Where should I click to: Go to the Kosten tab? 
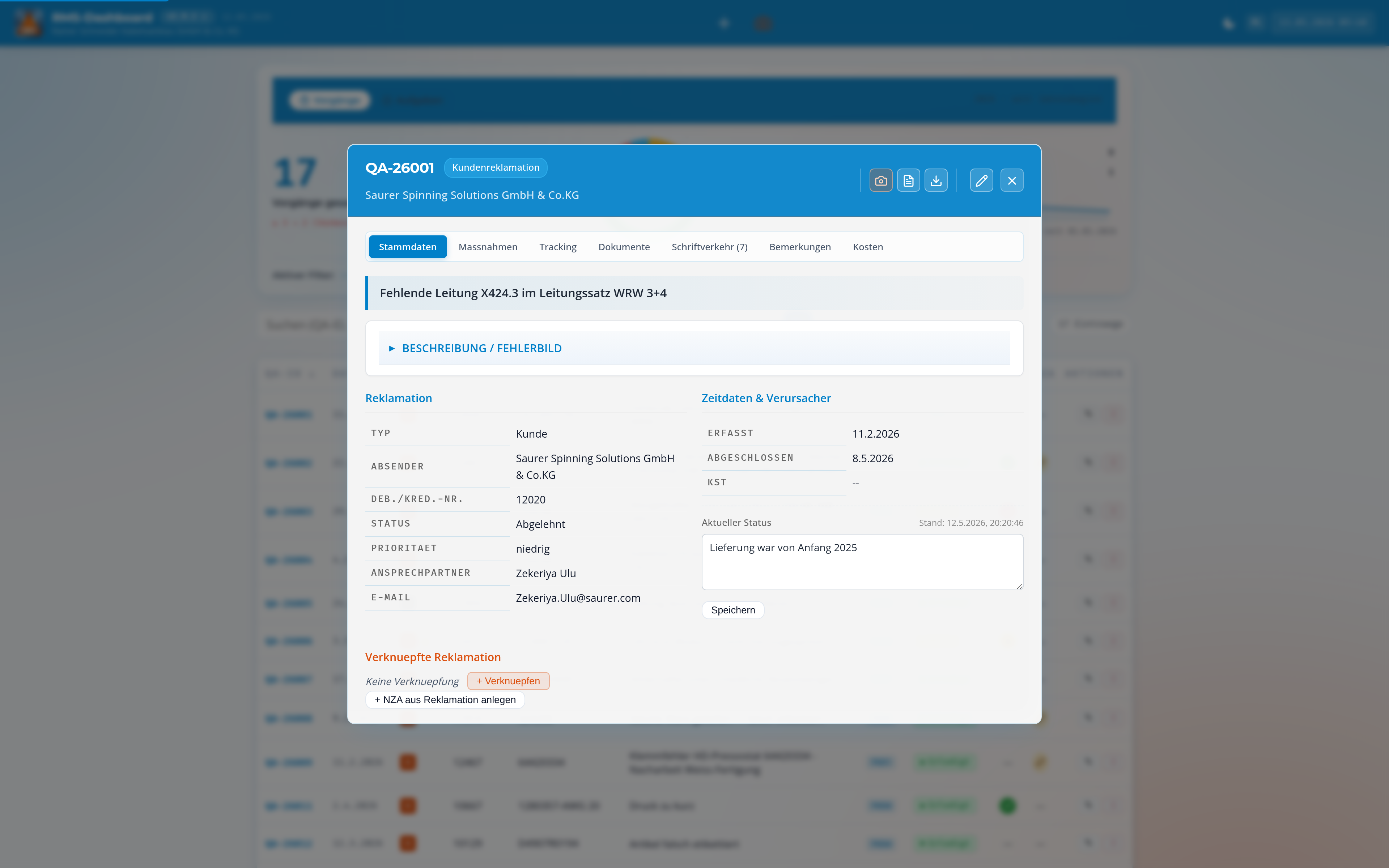pyautogui.click(x=868, y=247)
